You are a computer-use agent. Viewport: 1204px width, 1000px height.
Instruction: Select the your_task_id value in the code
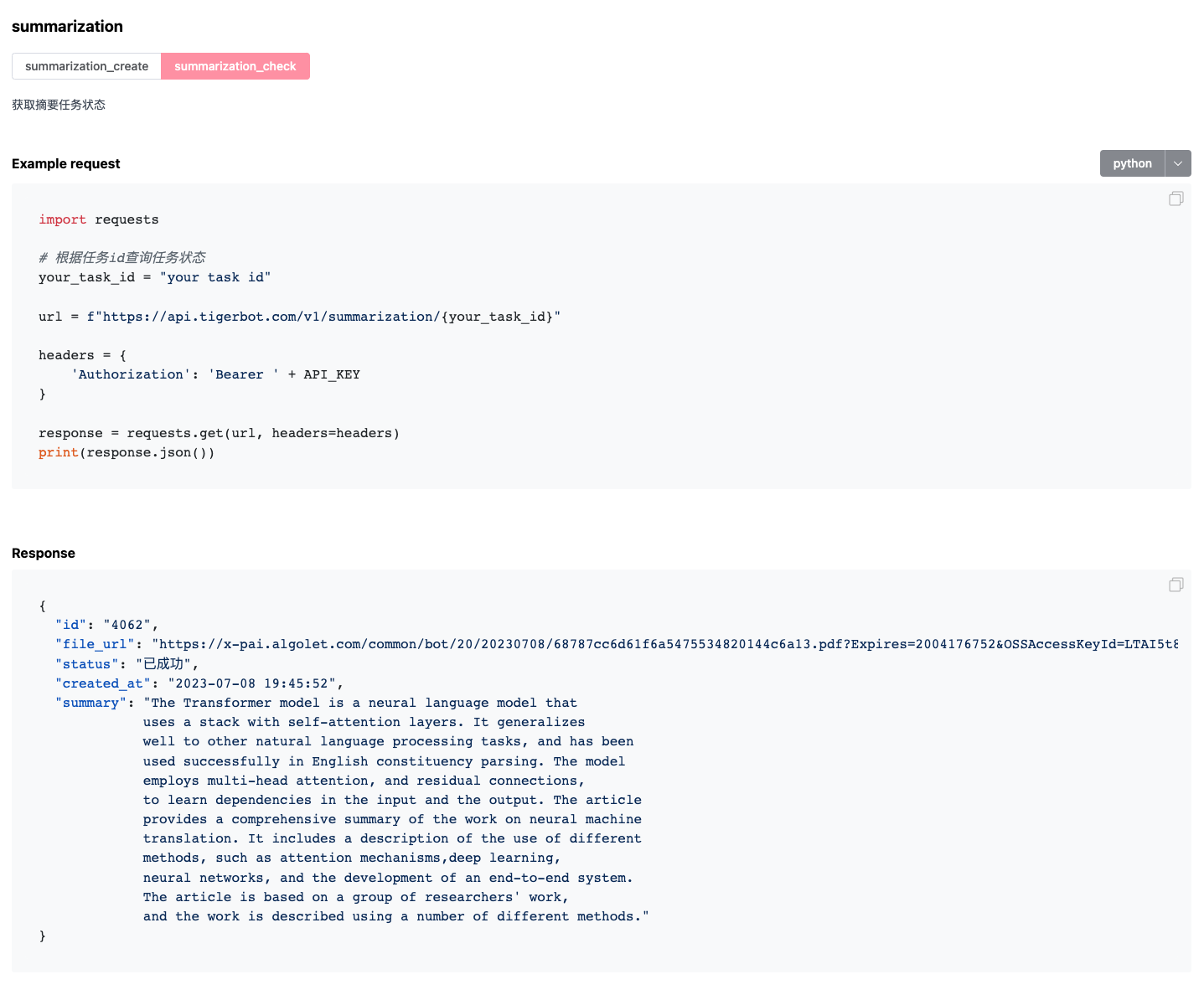coord(215,277)
